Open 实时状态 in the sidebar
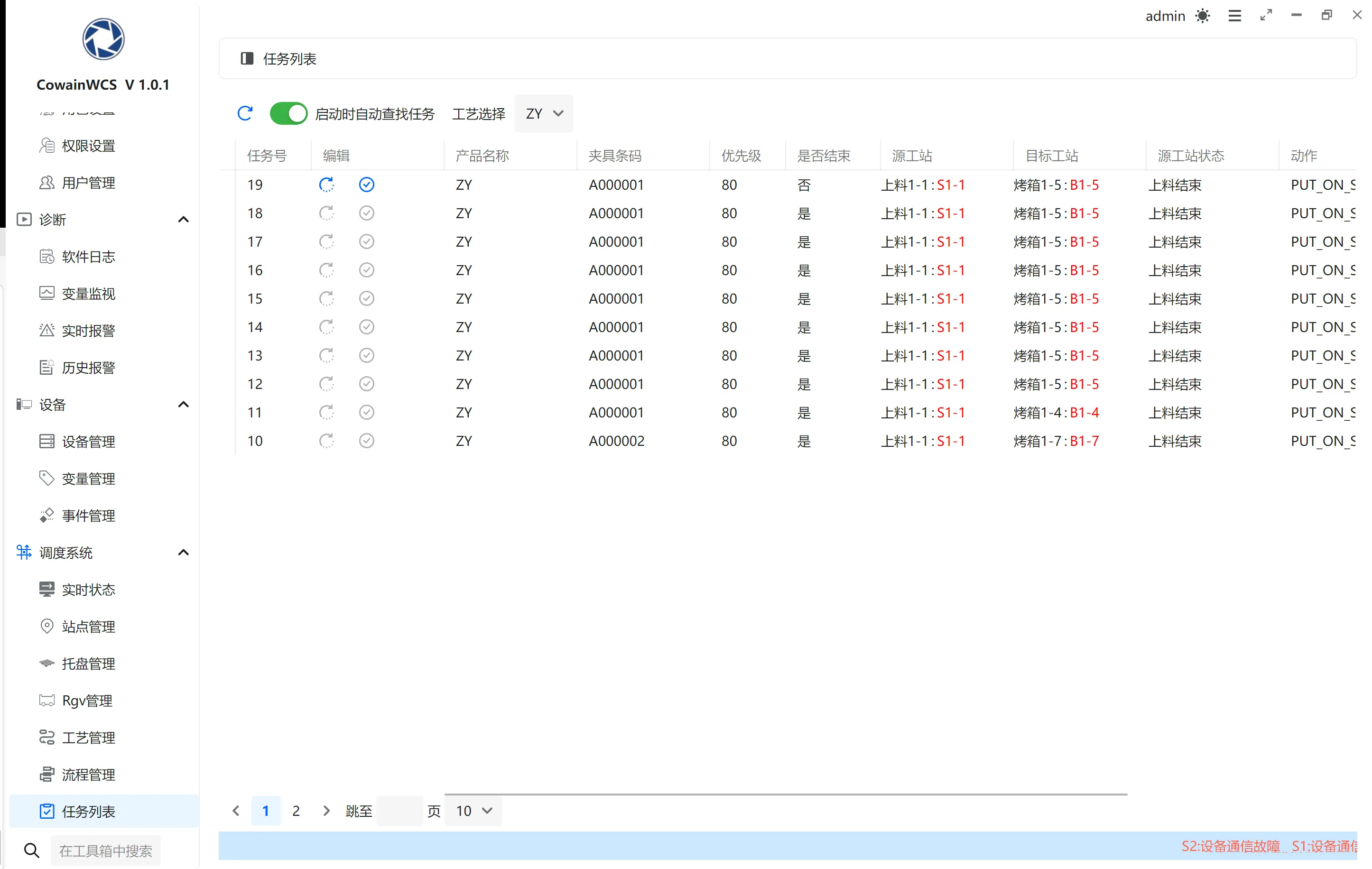This screenshot has width=1372, height=869. pyautogui.click(x=88, y=589)
